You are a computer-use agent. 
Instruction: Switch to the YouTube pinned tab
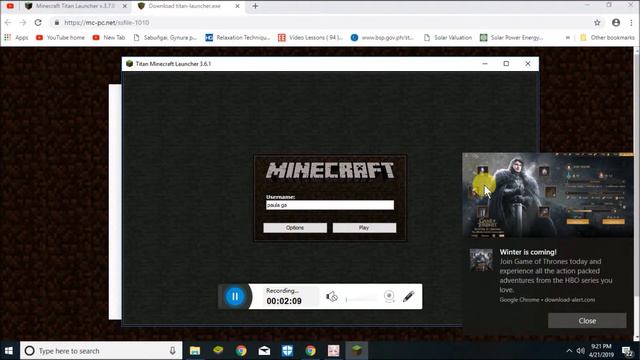tap(10, 6)
